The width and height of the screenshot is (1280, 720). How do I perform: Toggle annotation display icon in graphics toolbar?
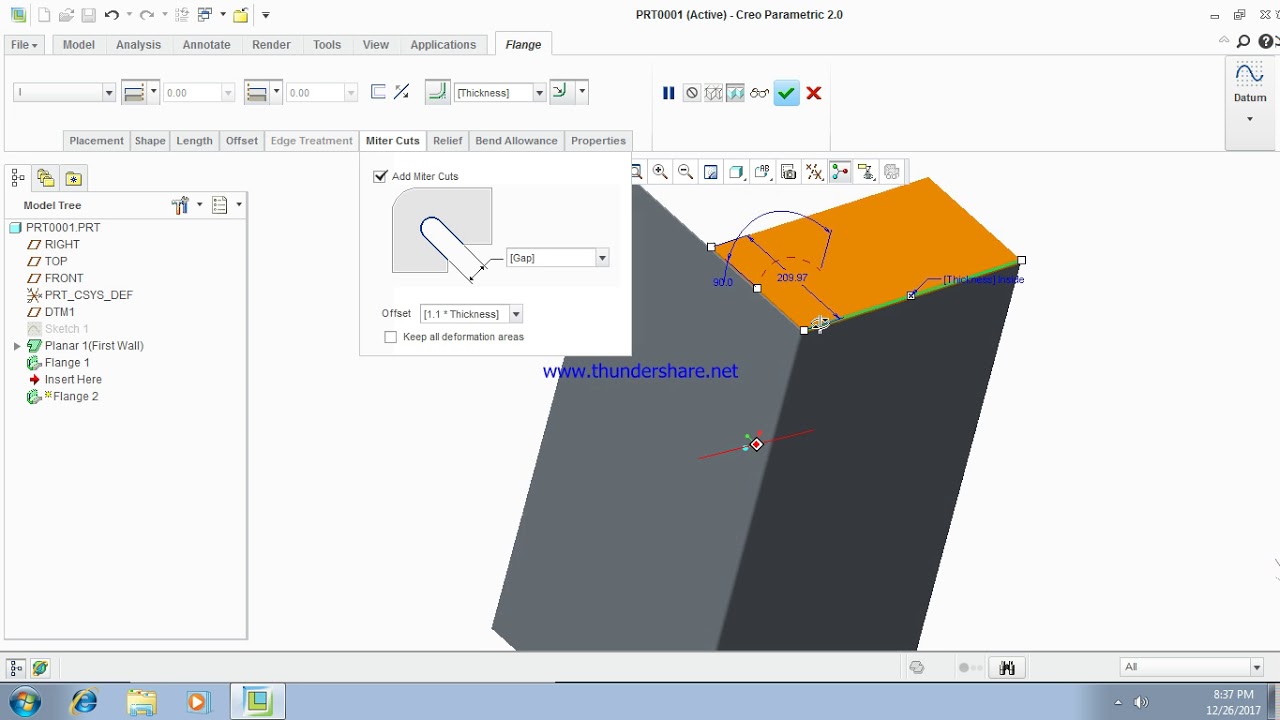pyautogui.click(x=866, y=172)
